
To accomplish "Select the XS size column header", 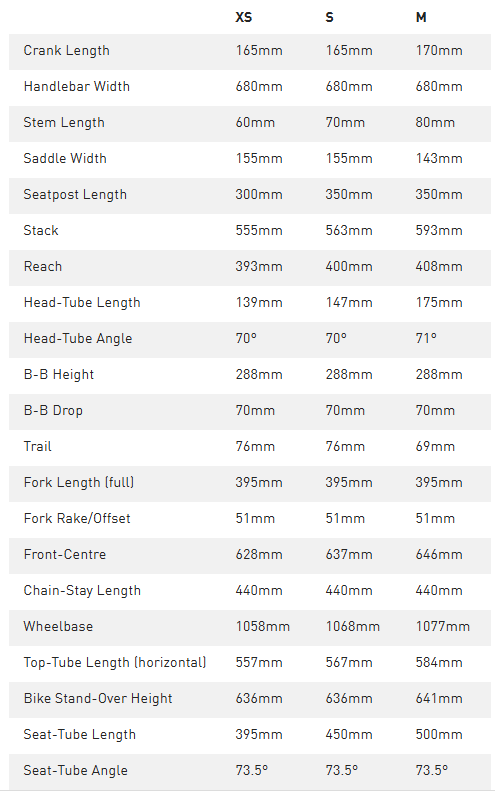I will [243, 17].
